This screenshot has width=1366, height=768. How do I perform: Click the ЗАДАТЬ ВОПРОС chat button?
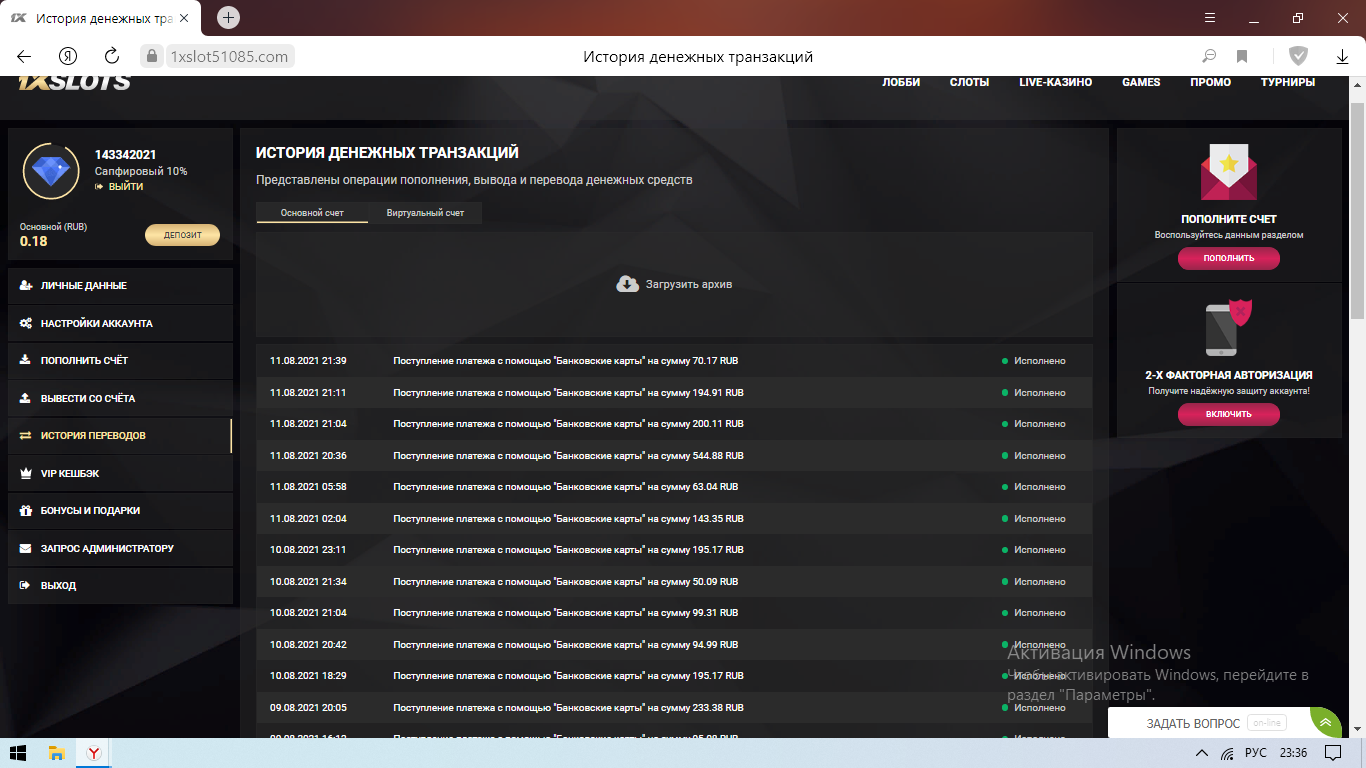point(1193,723)
